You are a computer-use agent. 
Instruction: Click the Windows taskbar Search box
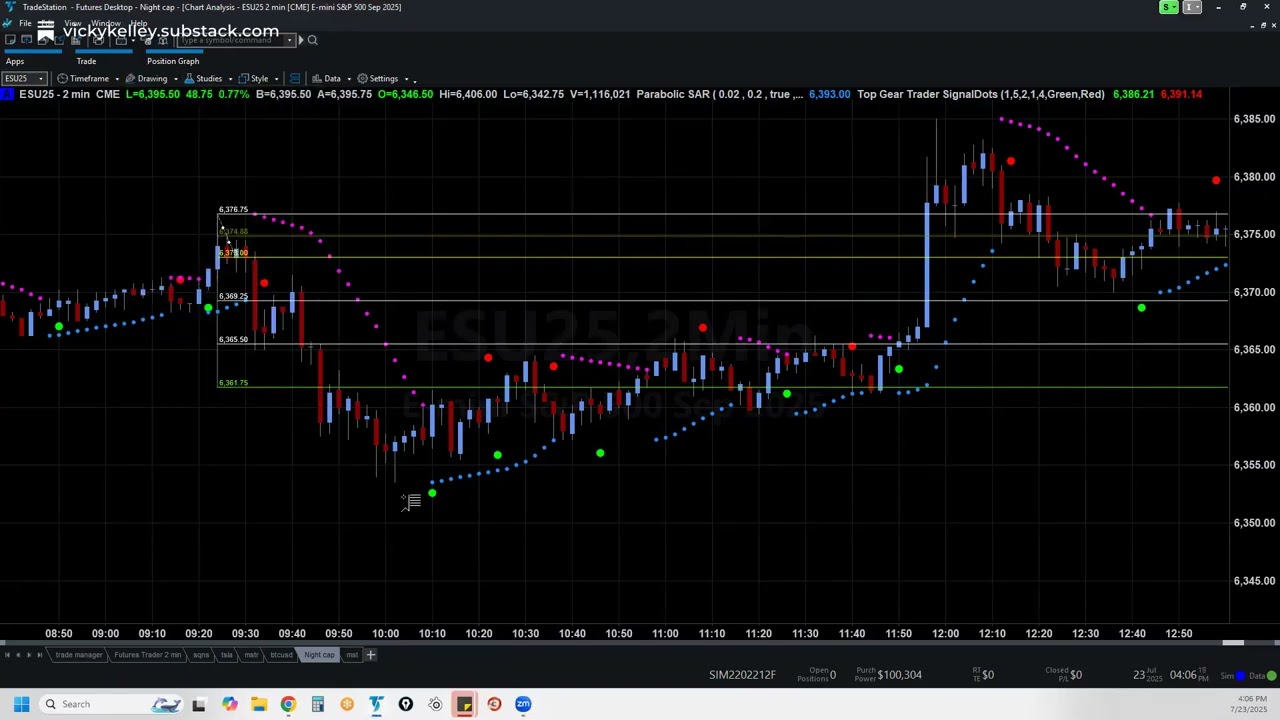[112, 704]
